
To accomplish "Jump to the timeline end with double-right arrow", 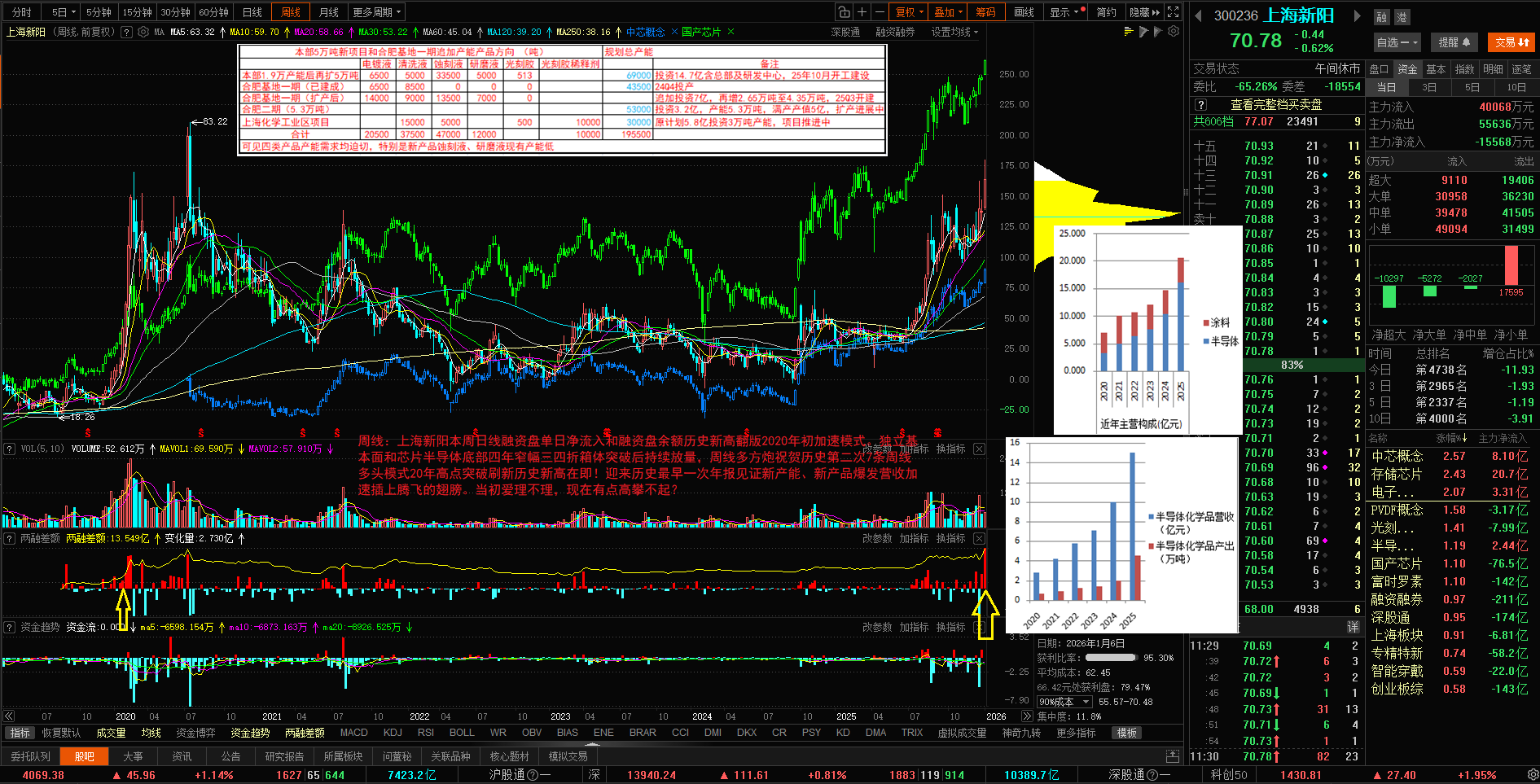I will [1026, 716].
